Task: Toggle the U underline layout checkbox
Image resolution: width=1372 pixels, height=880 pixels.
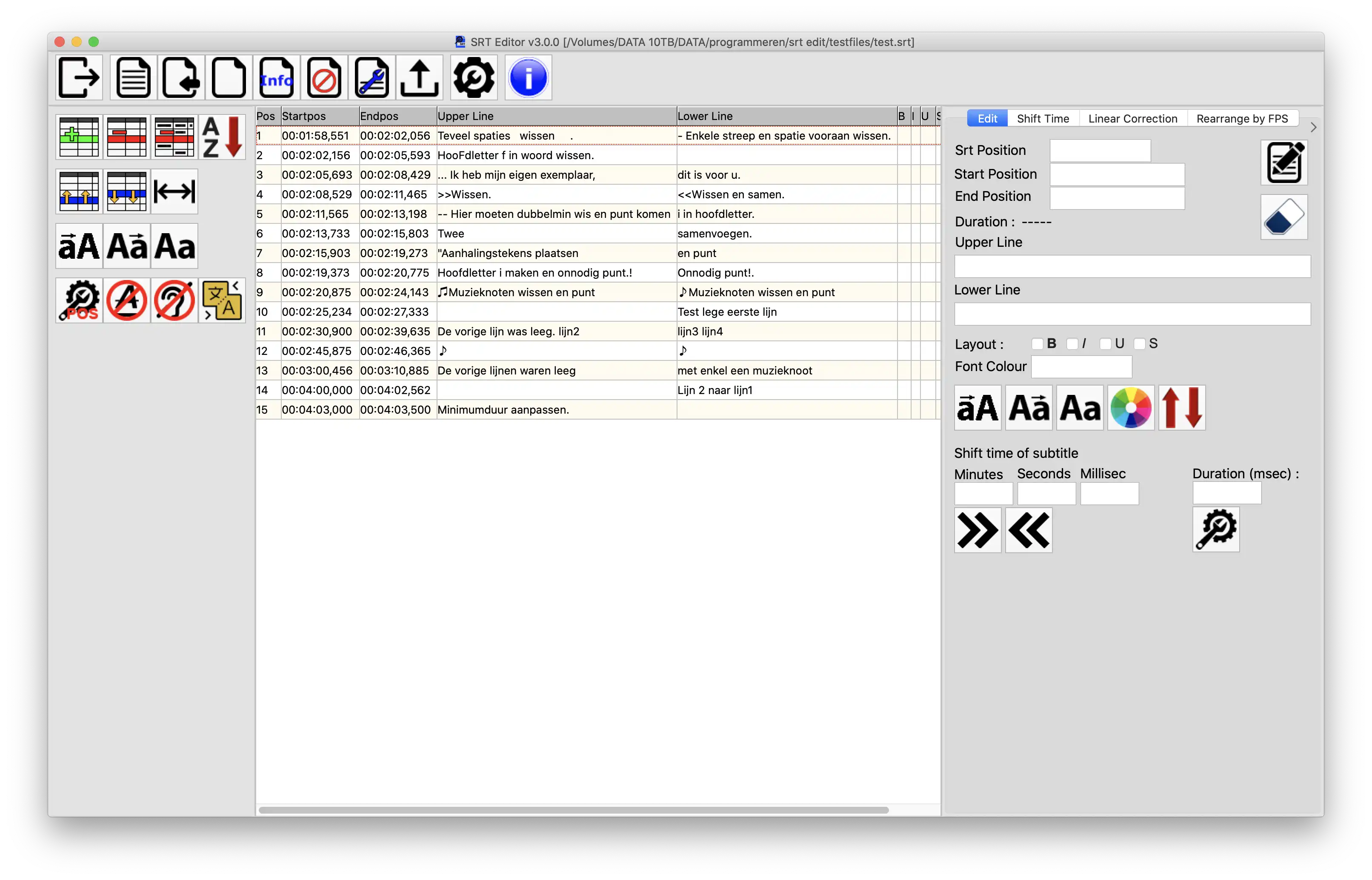Action: point(1105,343)
